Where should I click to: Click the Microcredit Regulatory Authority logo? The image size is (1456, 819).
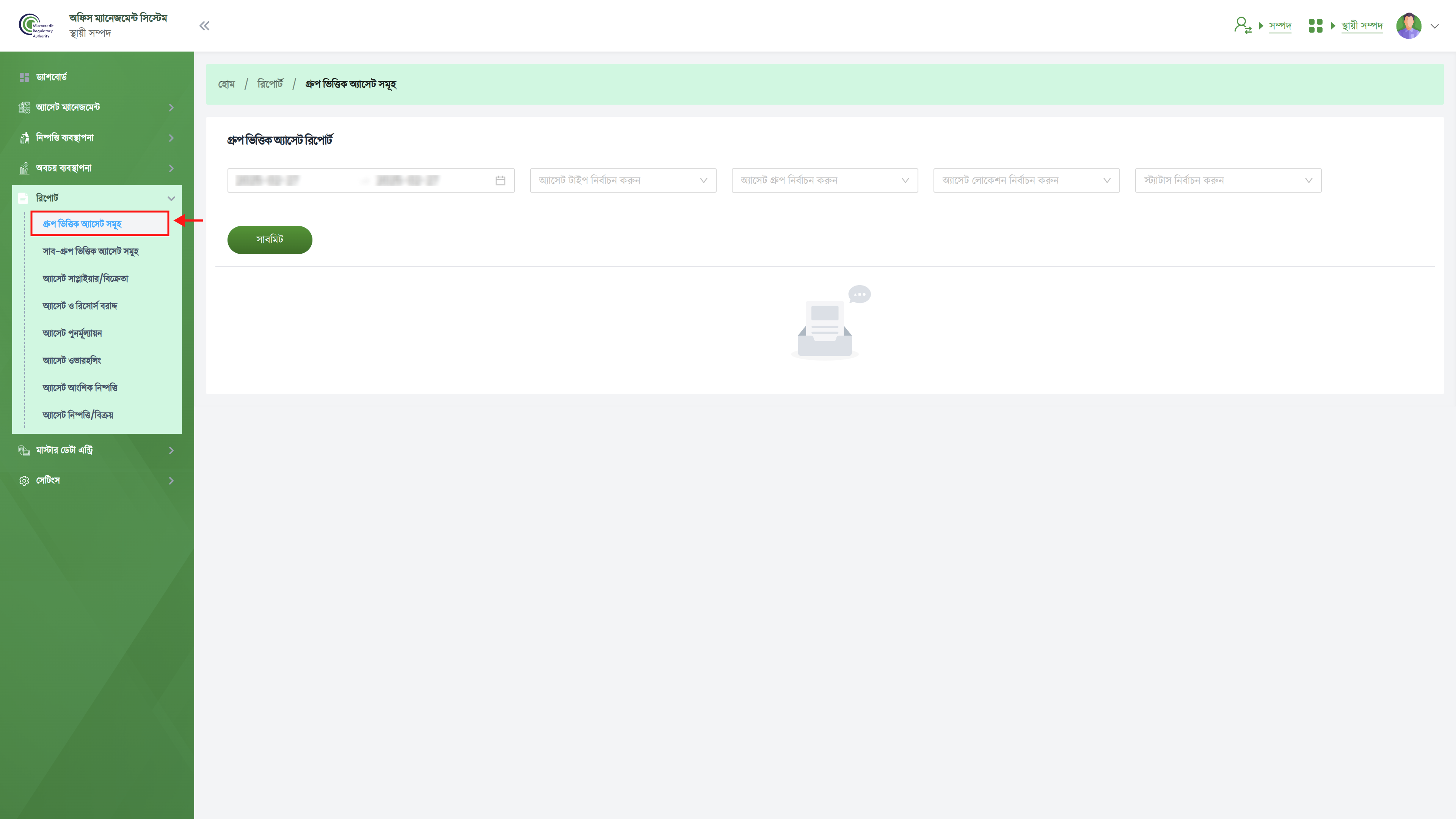pos(36,26)
